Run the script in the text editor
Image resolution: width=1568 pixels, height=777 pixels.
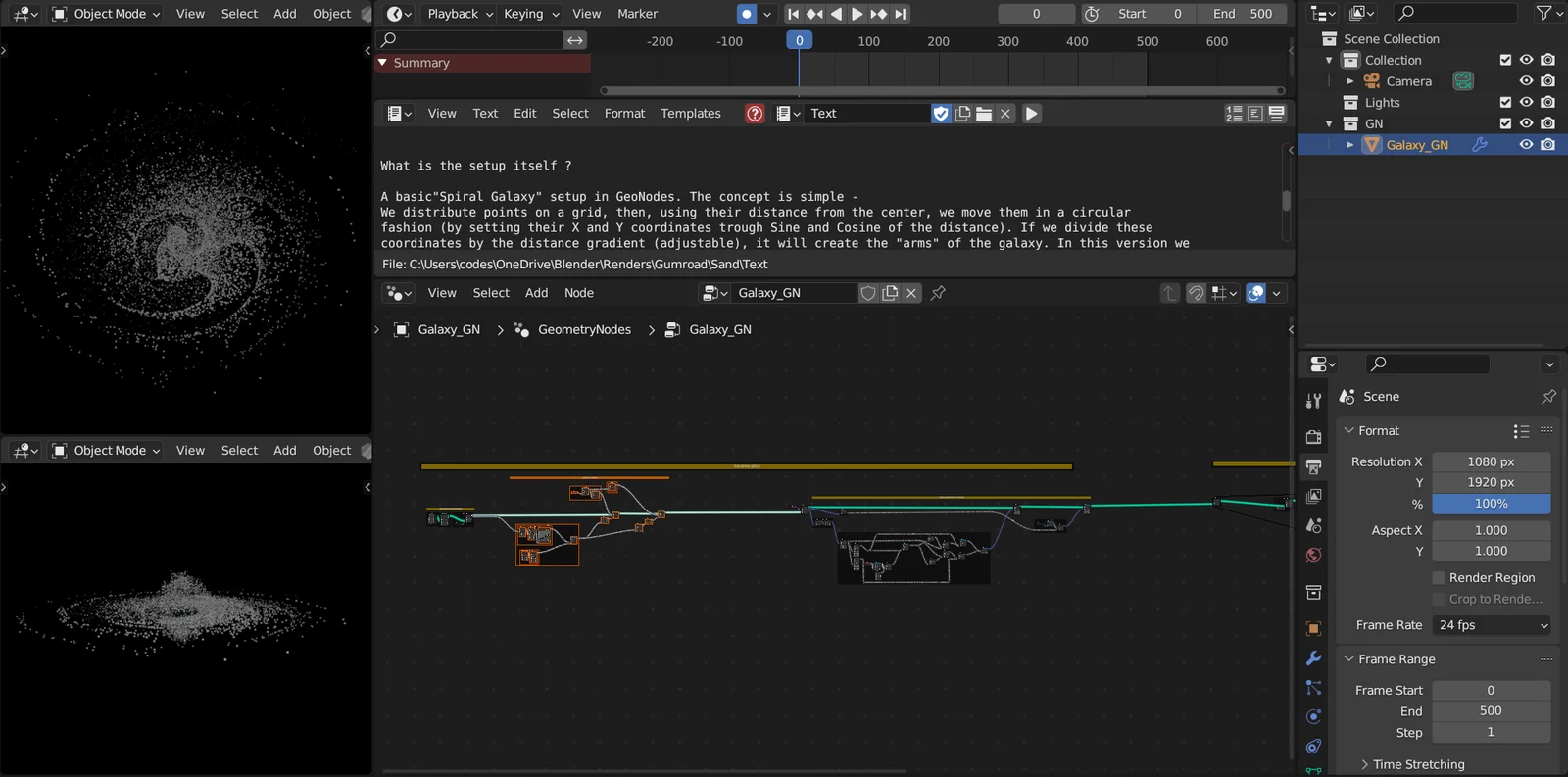coord(1031,114)
